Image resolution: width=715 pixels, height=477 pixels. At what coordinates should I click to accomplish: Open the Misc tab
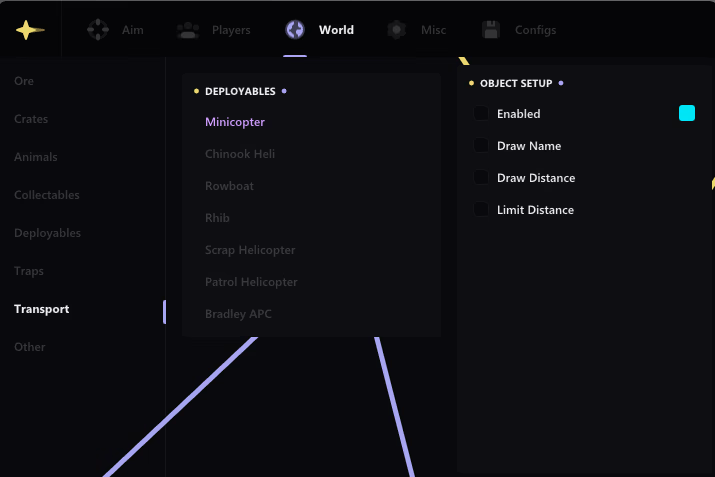tap(433, 30)
